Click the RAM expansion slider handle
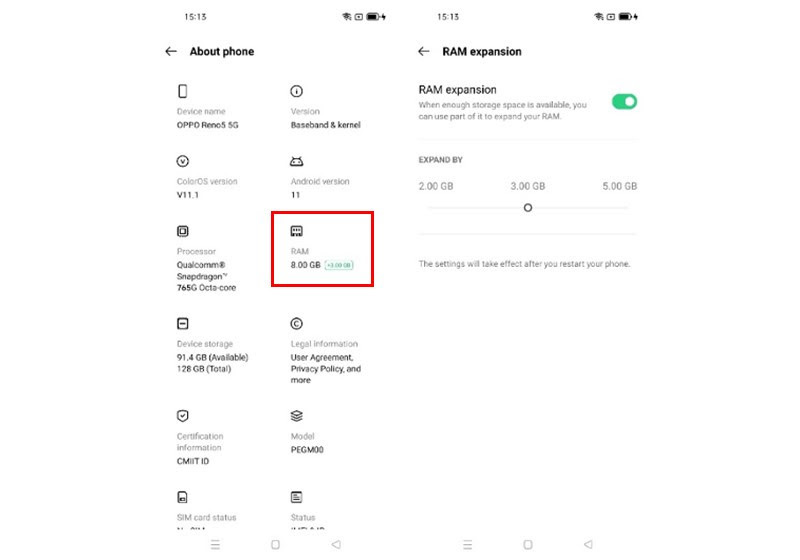800x560 pixels. tap(528, 208)
